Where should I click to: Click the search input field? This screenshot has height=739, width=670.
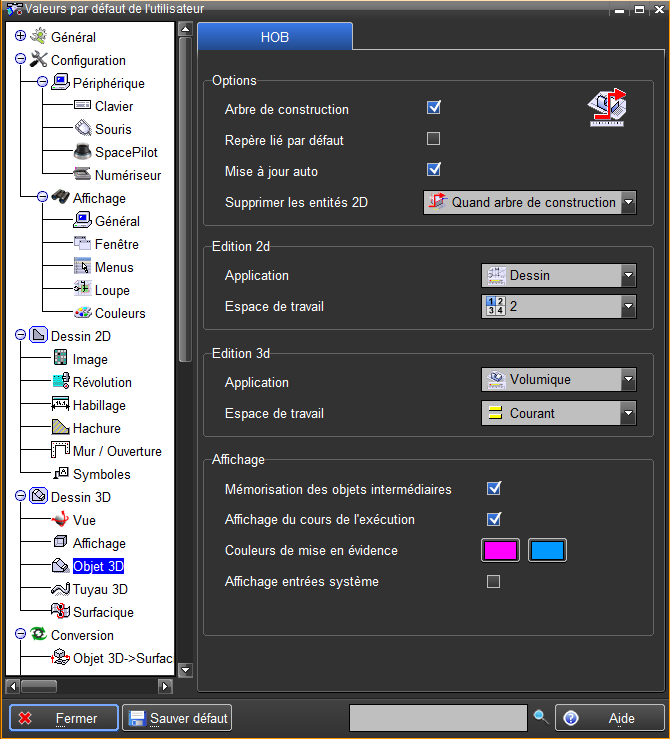437,718
